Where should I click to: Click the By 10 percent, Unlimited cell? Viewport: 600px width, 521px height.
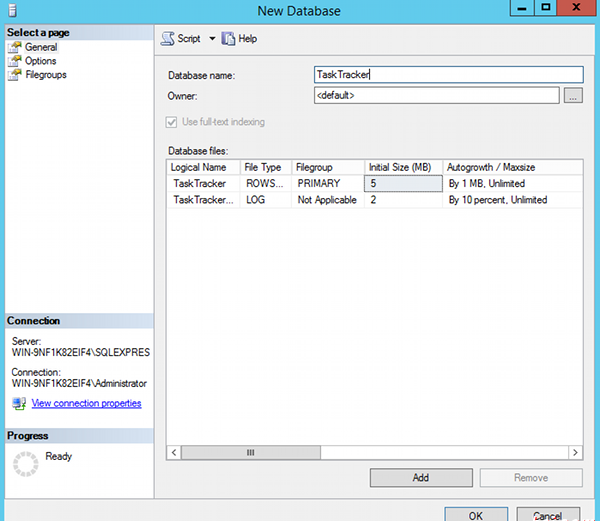coord(513,200)
